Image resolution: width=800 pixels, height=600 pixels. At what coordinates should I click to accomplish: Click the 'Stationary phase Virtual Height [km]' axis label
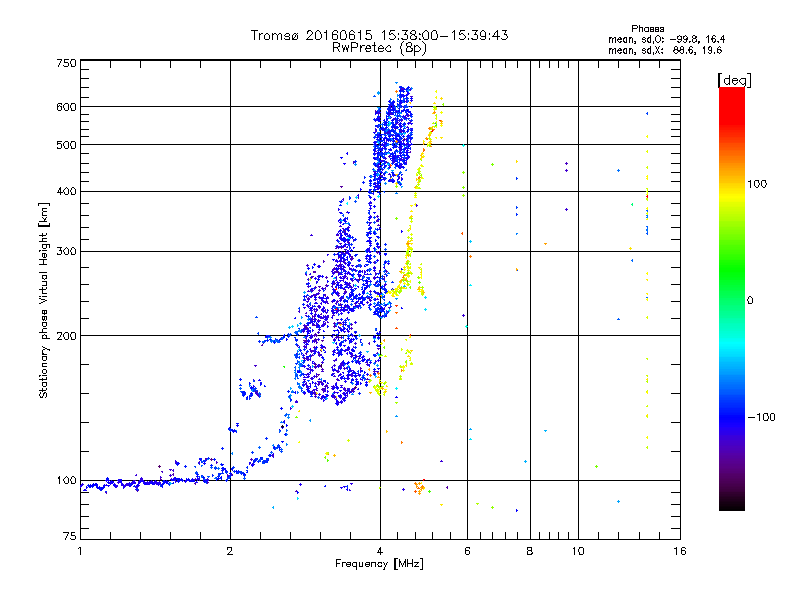(x=44, y=301)
